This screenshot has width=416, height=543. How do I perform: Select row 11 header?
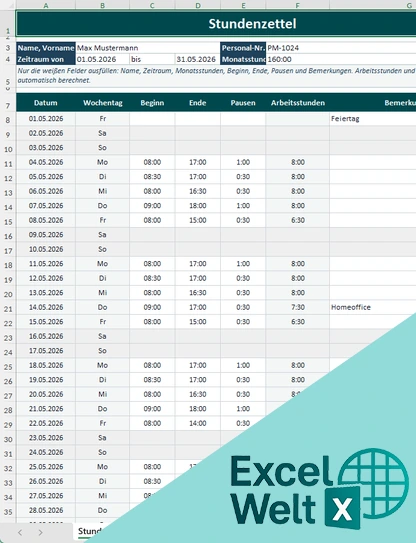[x=8, y=163]
